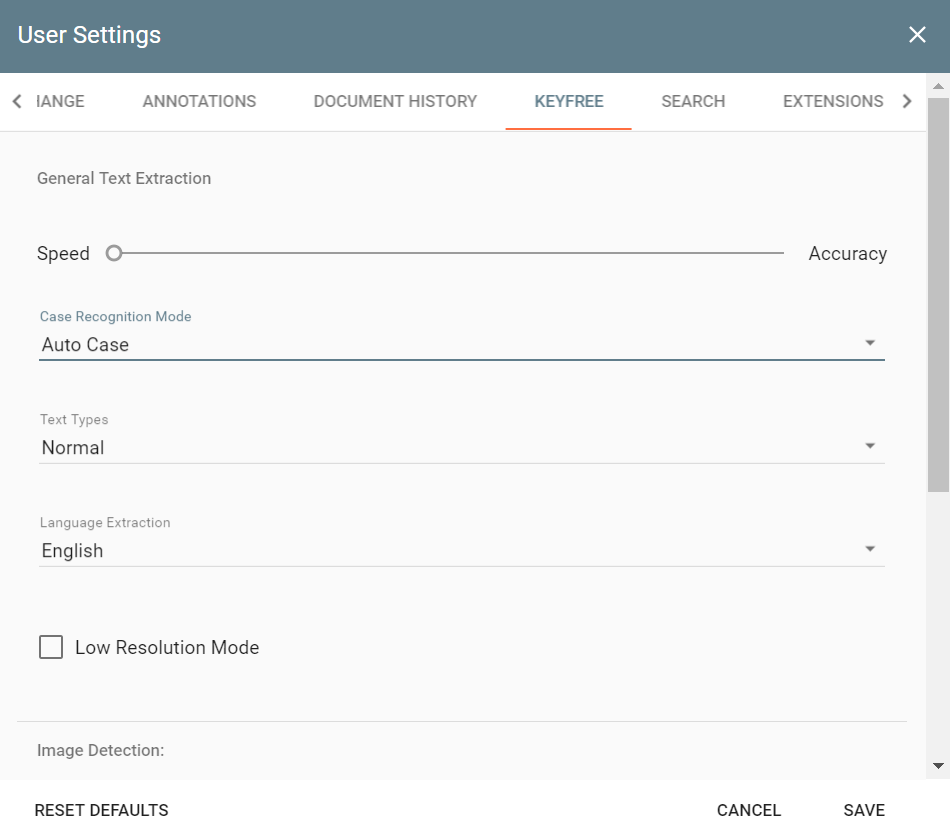Click the Speed slider handle
This screenshot has width=950, height=839.
point(113,253)
